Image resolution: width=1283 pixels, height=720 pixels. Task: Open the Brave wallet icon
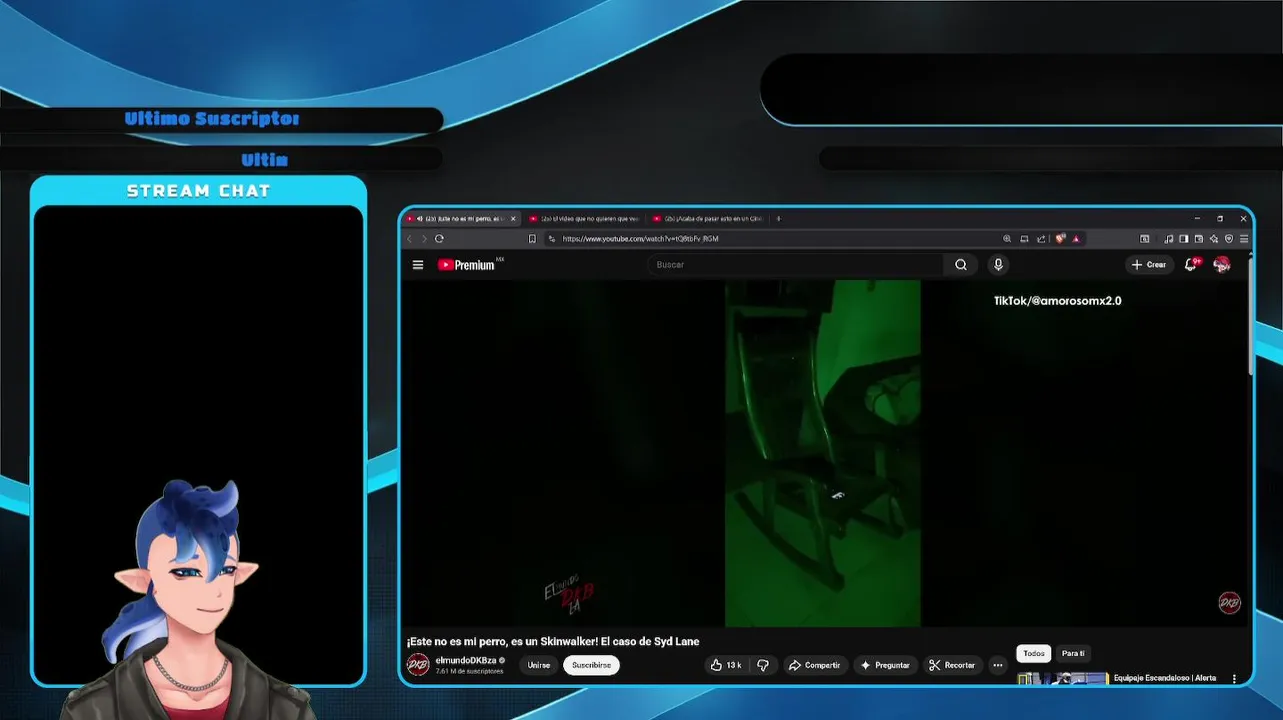(x=1199, y=239)
